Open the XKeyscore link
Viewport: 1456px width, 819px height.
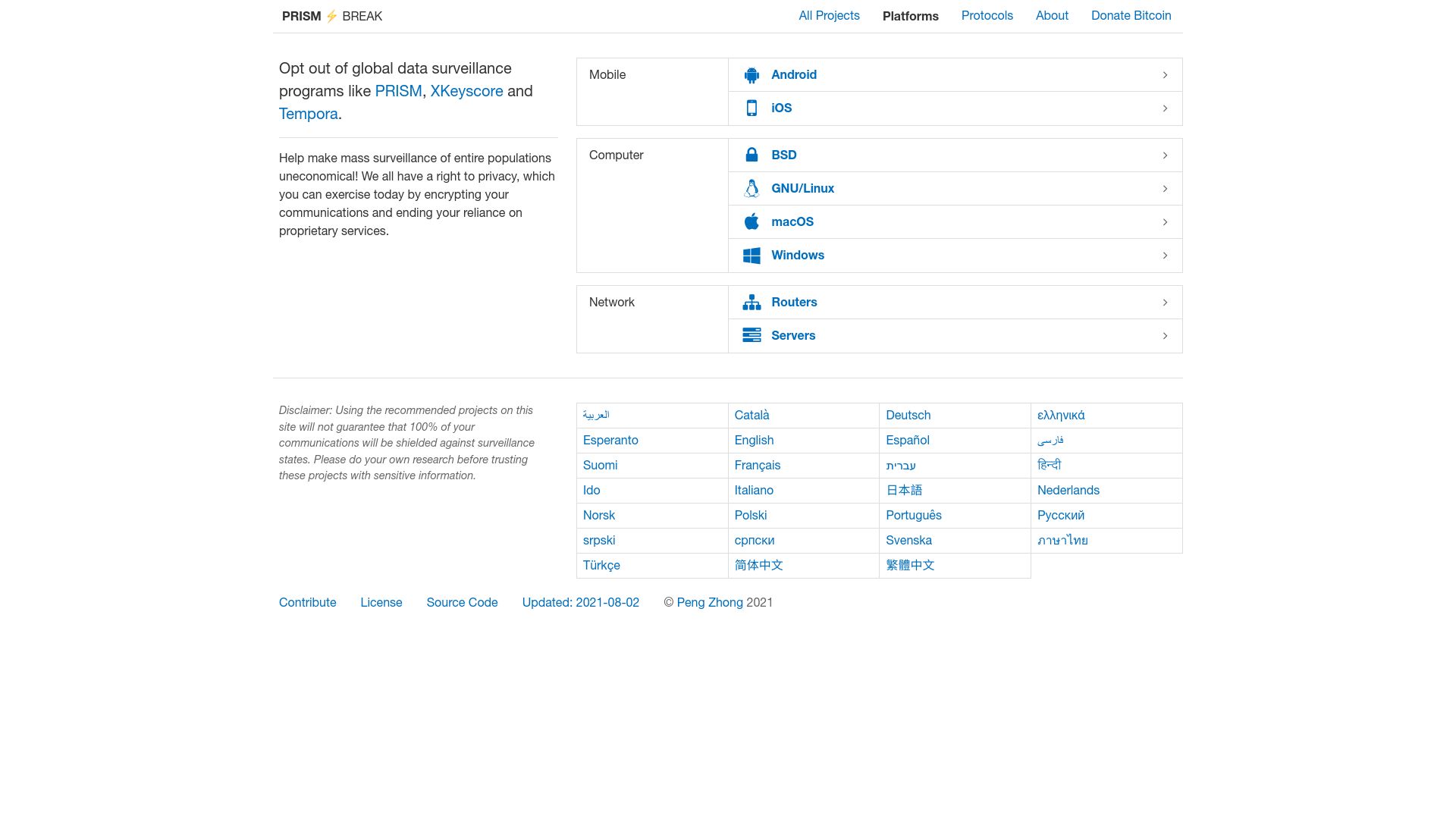pyautogui.click(x=466, y=91)
